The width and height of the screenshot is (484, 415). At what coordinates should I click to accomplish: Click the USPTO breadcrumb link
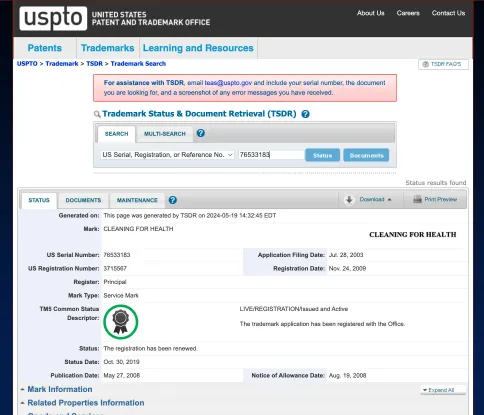[x=27, y=64]
